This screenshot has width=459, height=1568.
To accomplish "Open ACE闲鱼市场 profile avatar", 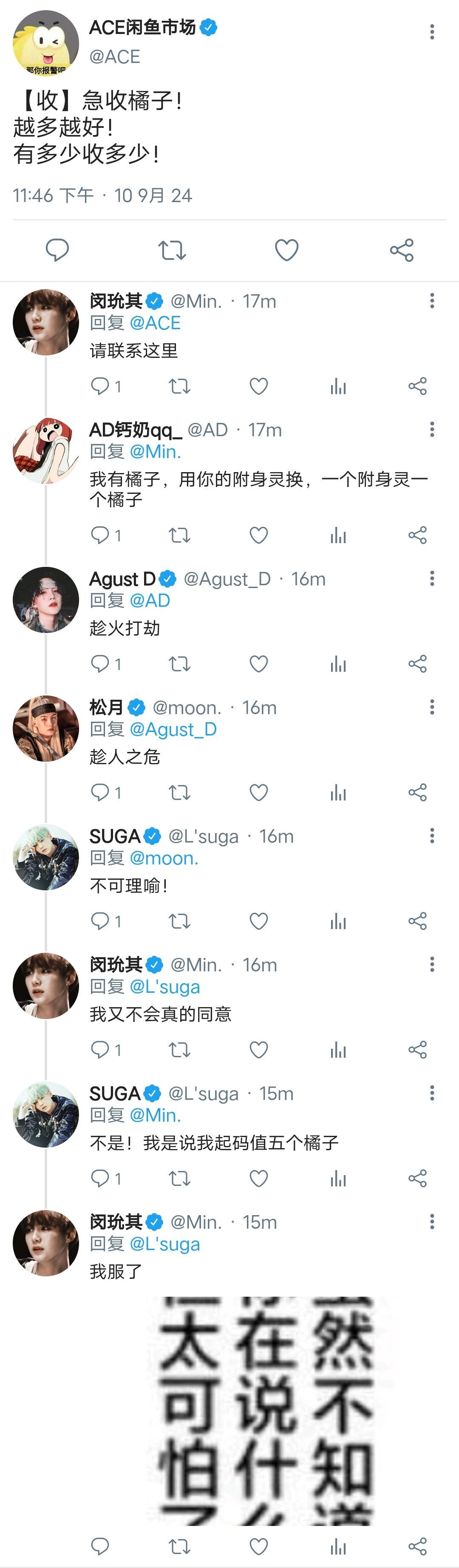I will point(46,42).
